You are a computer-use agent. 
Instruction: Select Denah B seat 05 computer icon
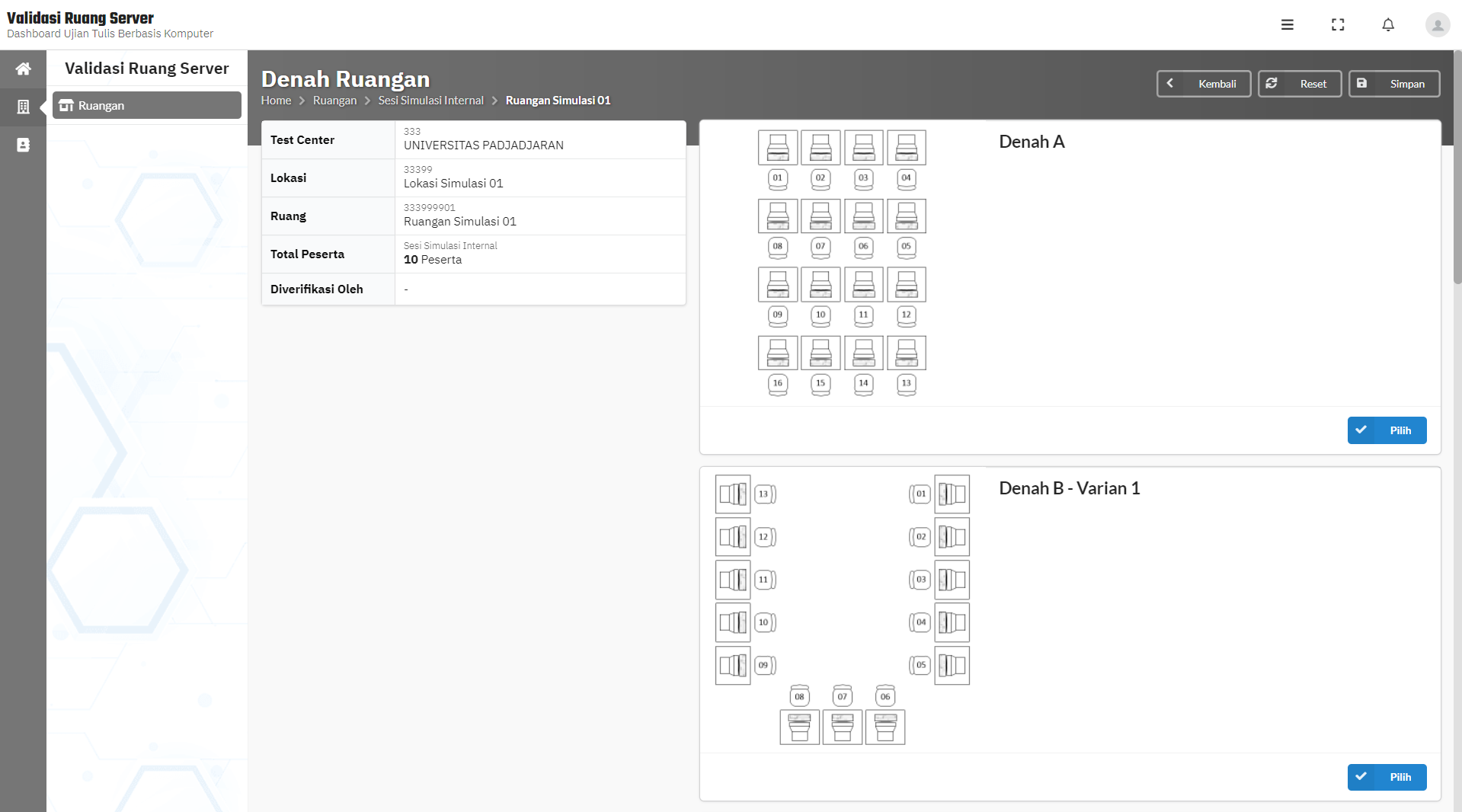click(952, 666)
